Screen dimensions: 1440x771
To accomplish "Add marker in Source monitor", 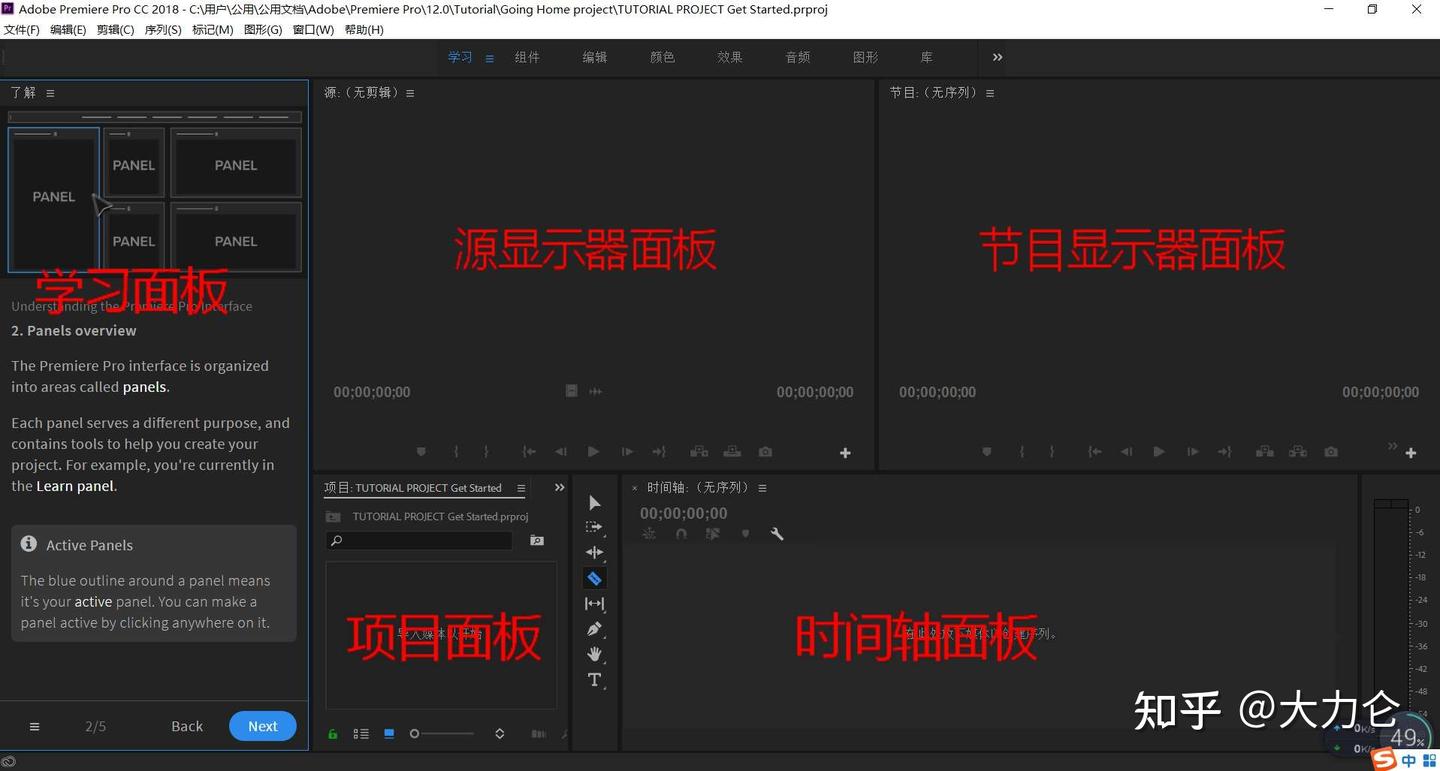I will point(421,452).
